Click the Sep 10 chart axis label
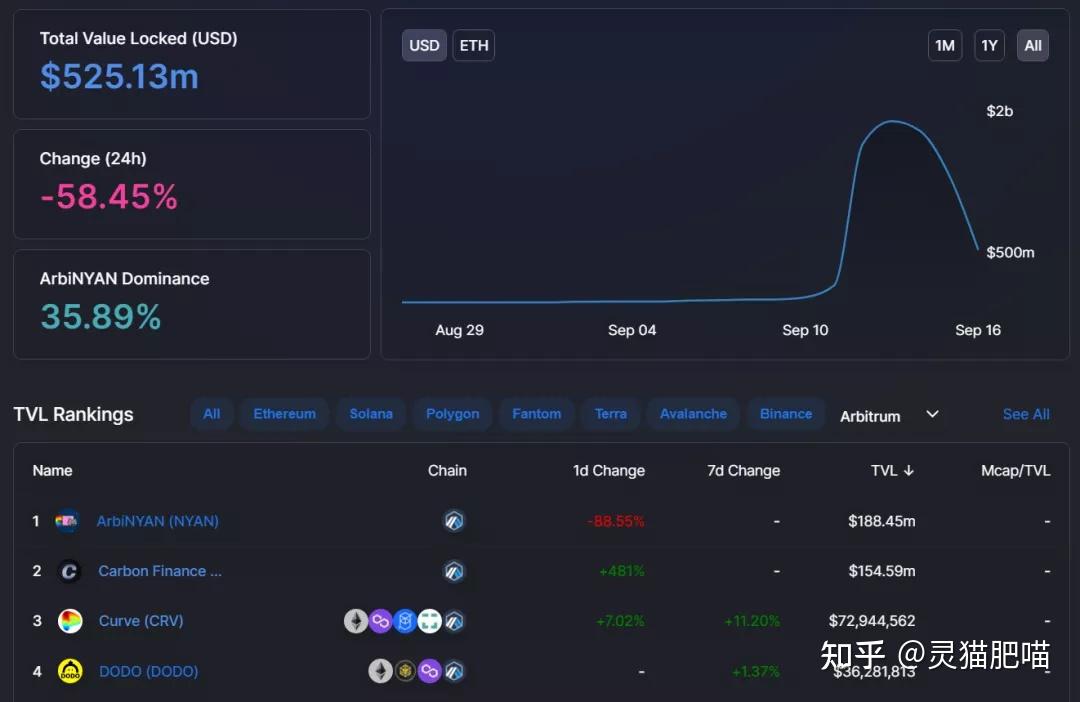This screenshot has width=1080, height=702. [805, 330]
